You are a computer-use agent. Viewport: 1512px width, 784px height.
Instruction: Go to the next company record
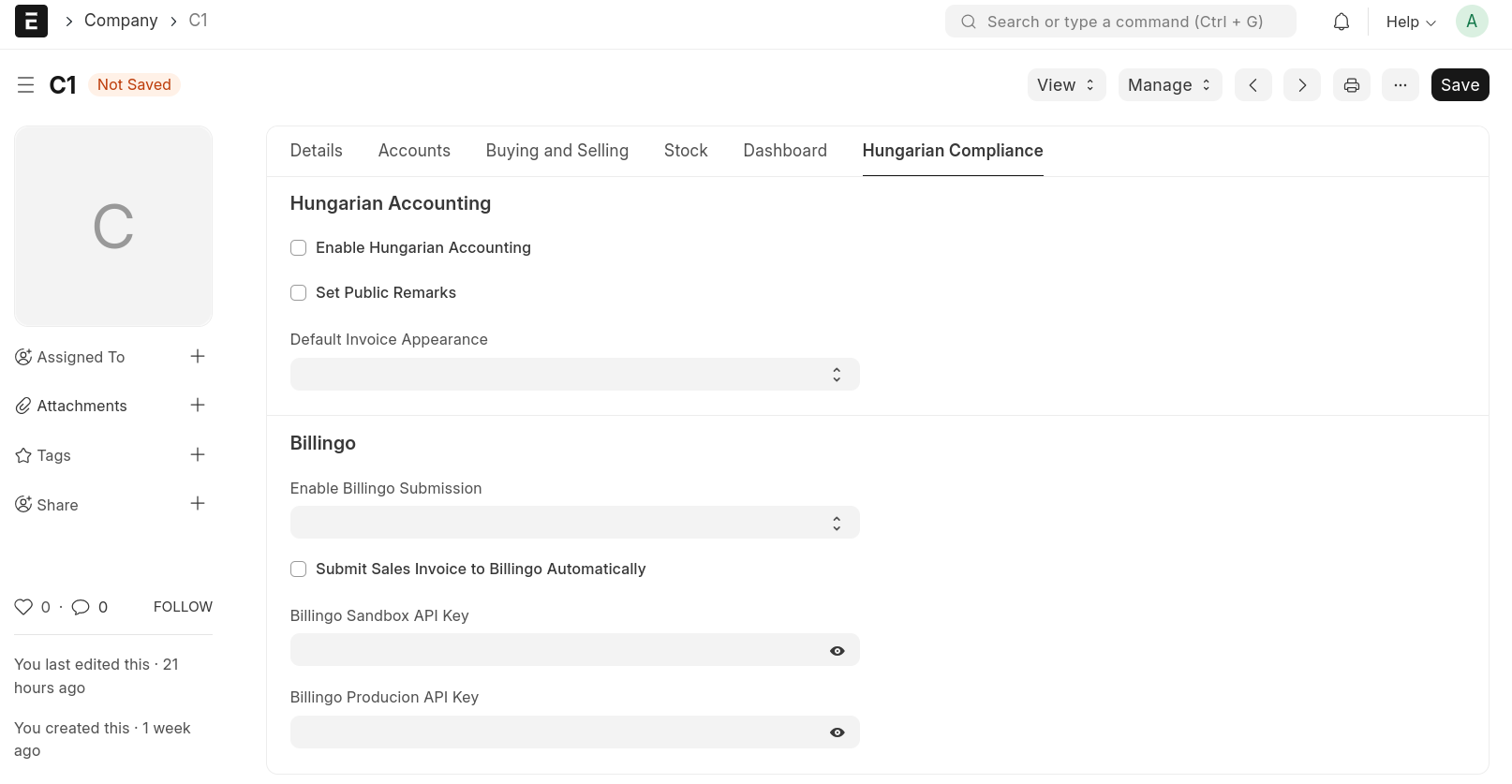[x=1301, y=85]
